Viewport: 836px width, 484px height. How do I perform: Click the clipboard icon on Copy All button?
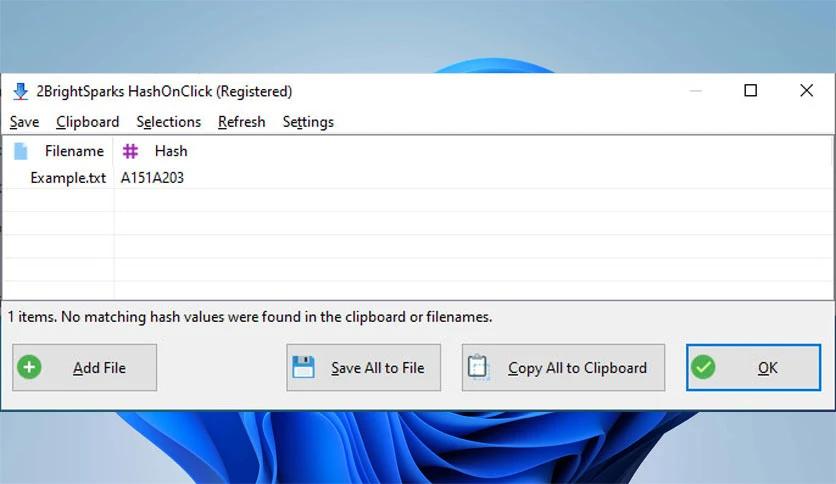pos(478,367)
